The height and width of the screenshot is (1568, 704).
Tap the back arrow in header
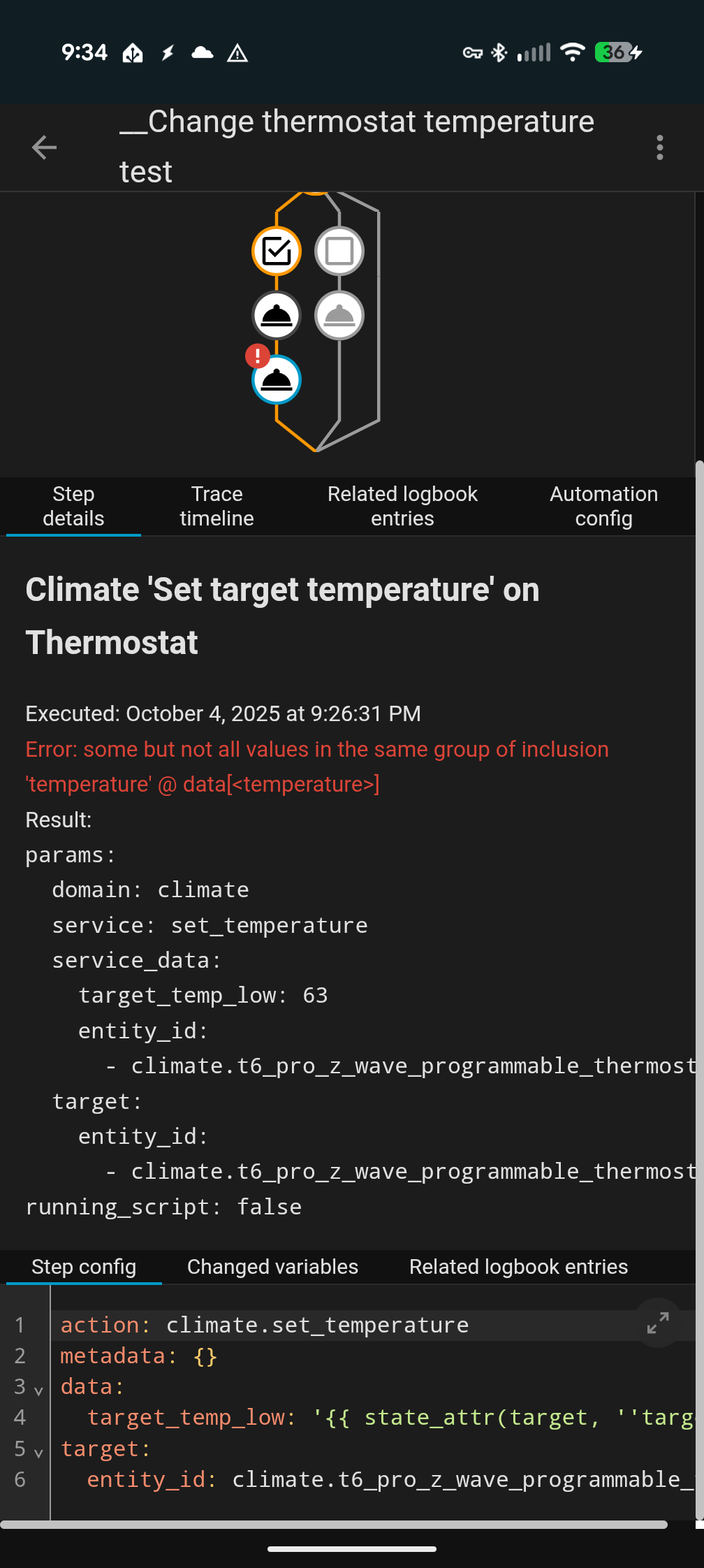44,147
